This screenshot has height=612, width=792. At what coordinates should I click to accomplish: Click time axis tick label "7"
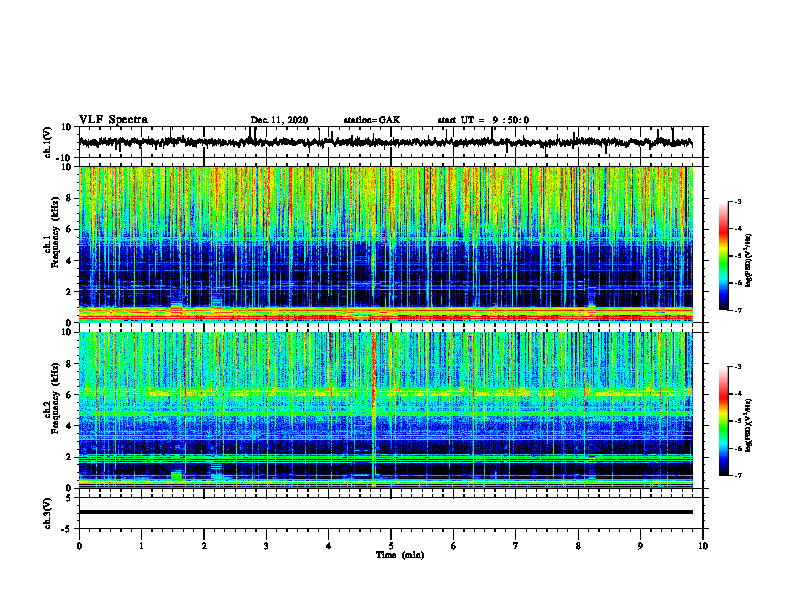(x=516, y=545)
